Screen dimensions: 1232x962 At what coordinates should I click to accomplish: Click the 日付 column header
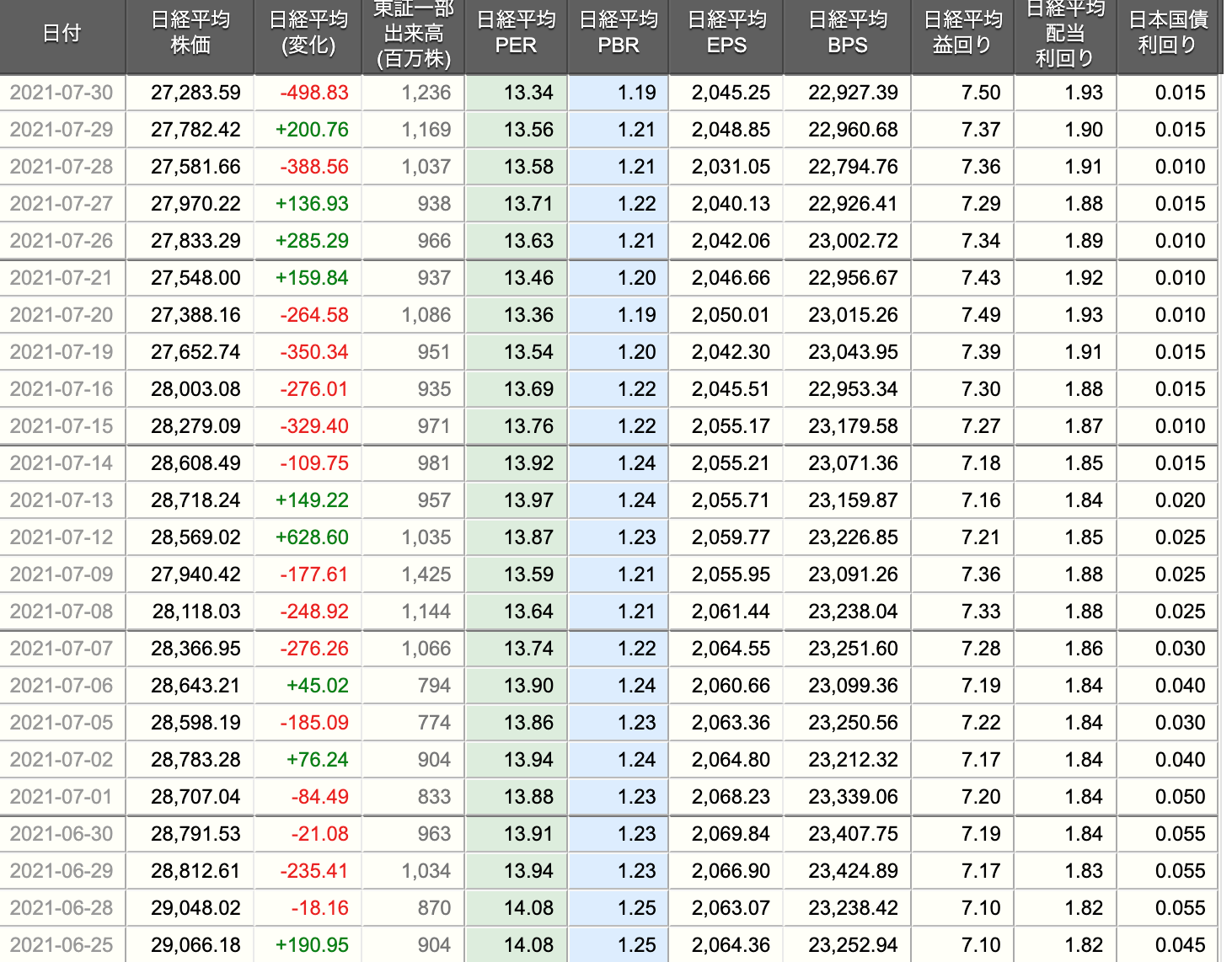pyautogui.click(x=62, y=34)
